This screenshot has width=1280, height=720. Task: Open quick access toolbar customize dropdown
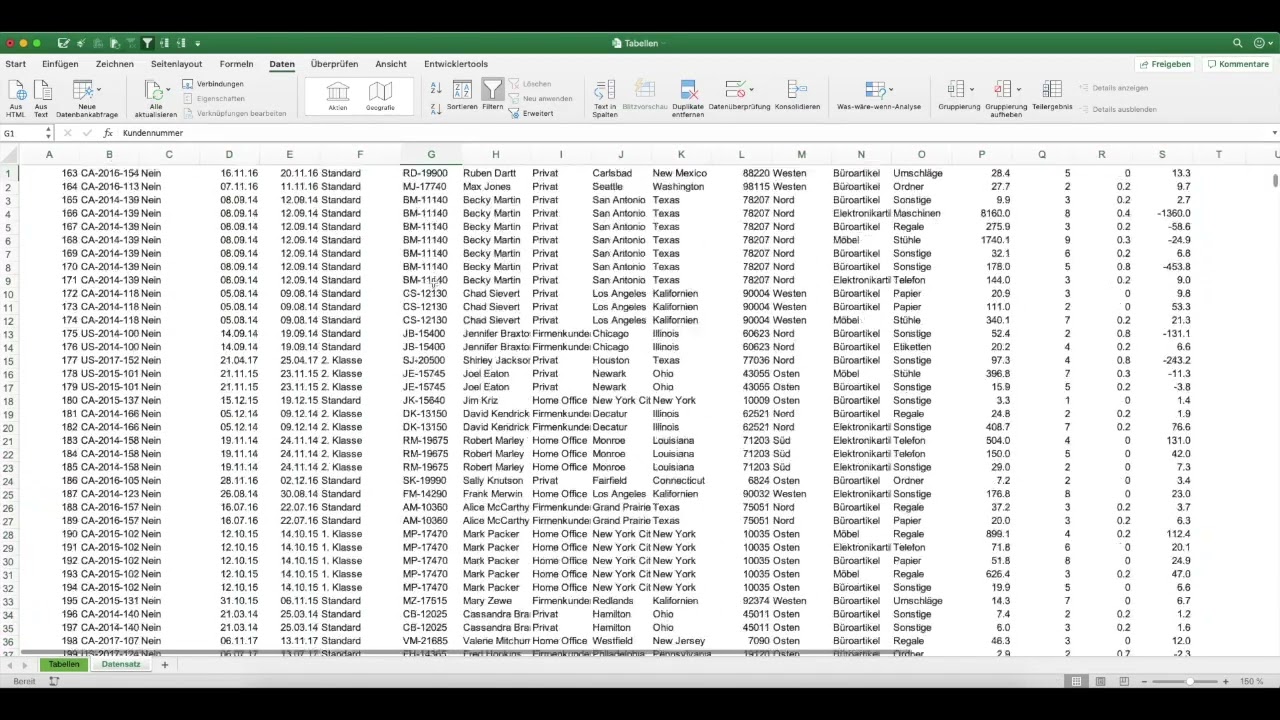coord(197,43)
